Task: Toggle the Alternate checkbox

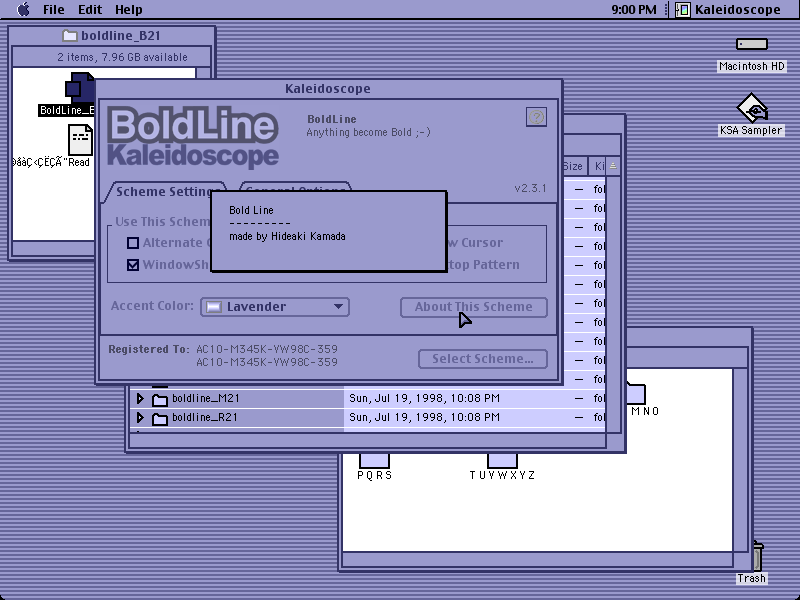Action: click(x=133, y=243)
